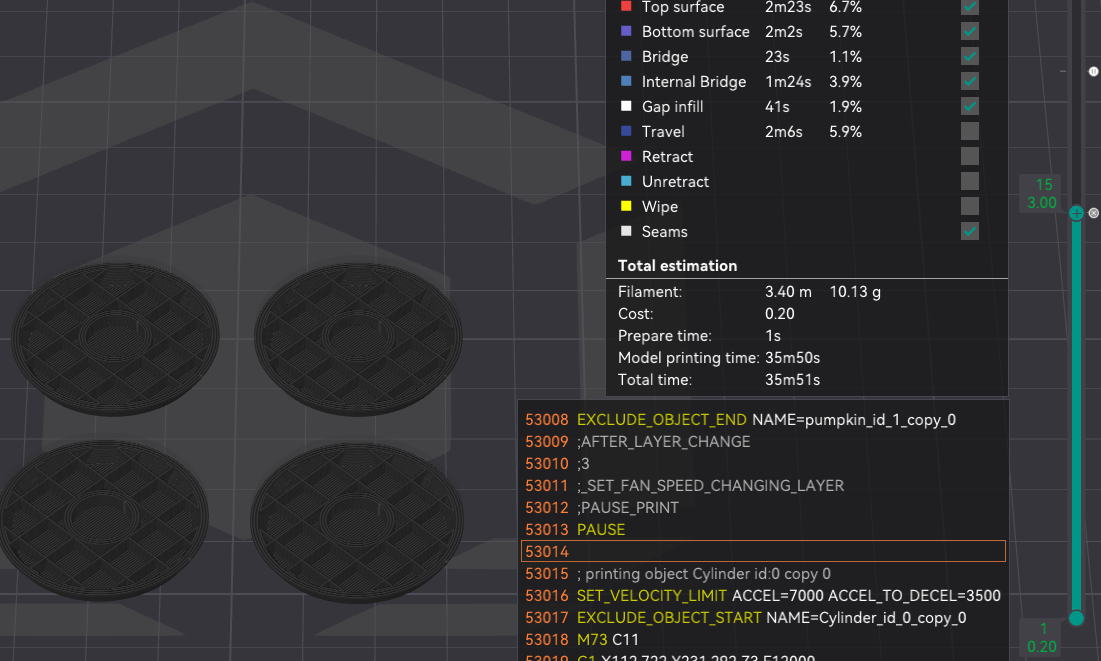Click the minus collapse icon near the slider top

click(1061, 71)
